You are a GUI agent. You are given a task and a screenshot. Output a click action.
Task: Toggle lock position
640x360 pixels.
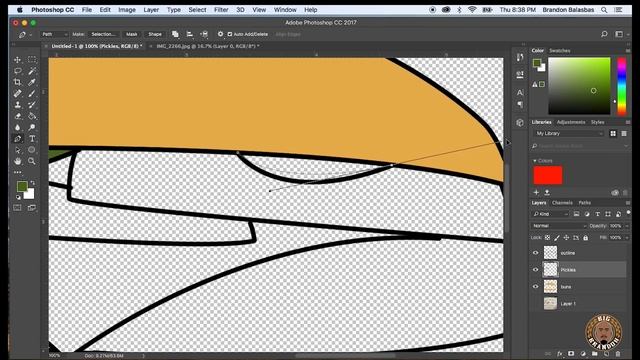(566, 238)
